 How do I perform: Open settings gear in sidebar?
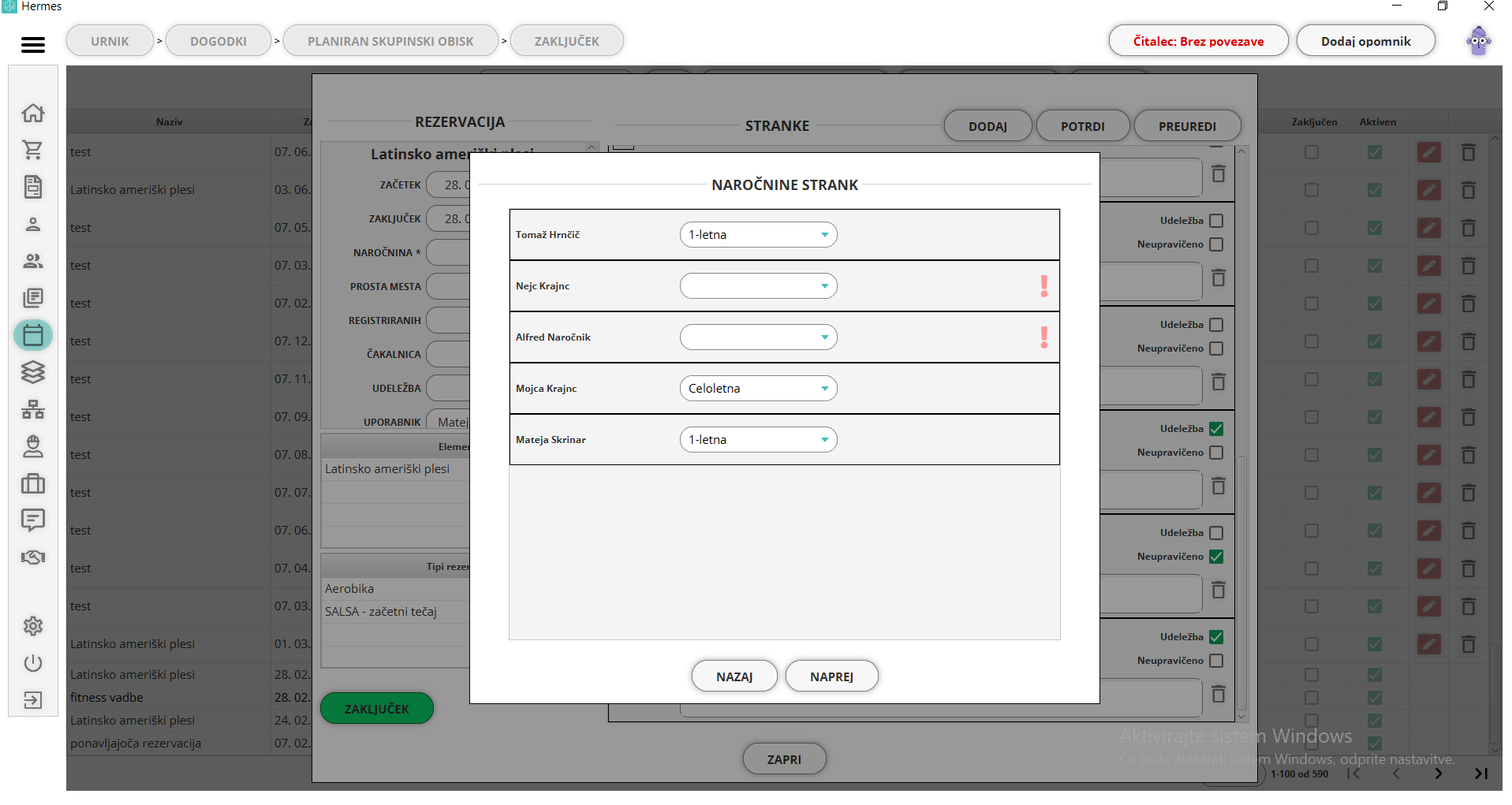[32, 626]
